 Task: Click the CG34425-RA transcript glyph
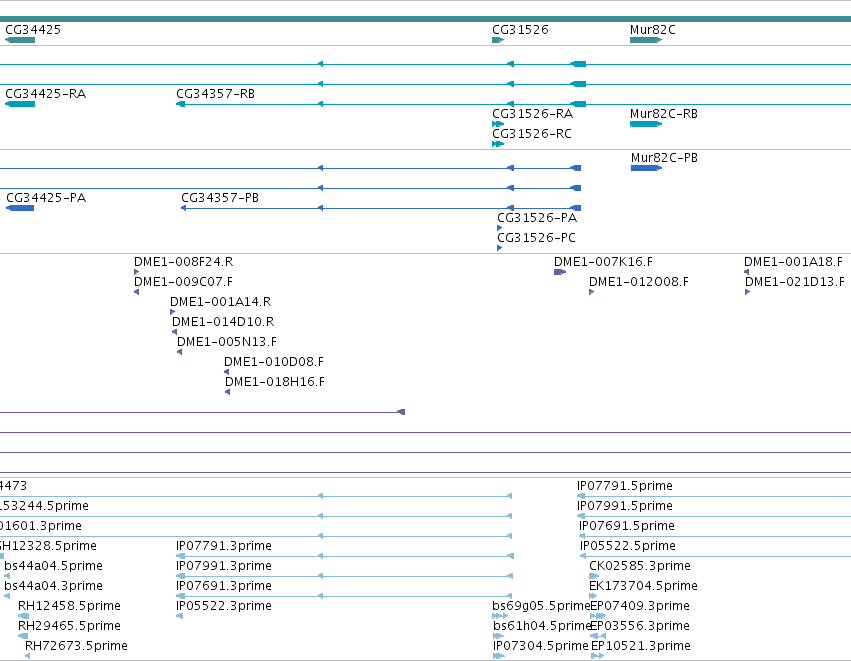click(20, 104)
